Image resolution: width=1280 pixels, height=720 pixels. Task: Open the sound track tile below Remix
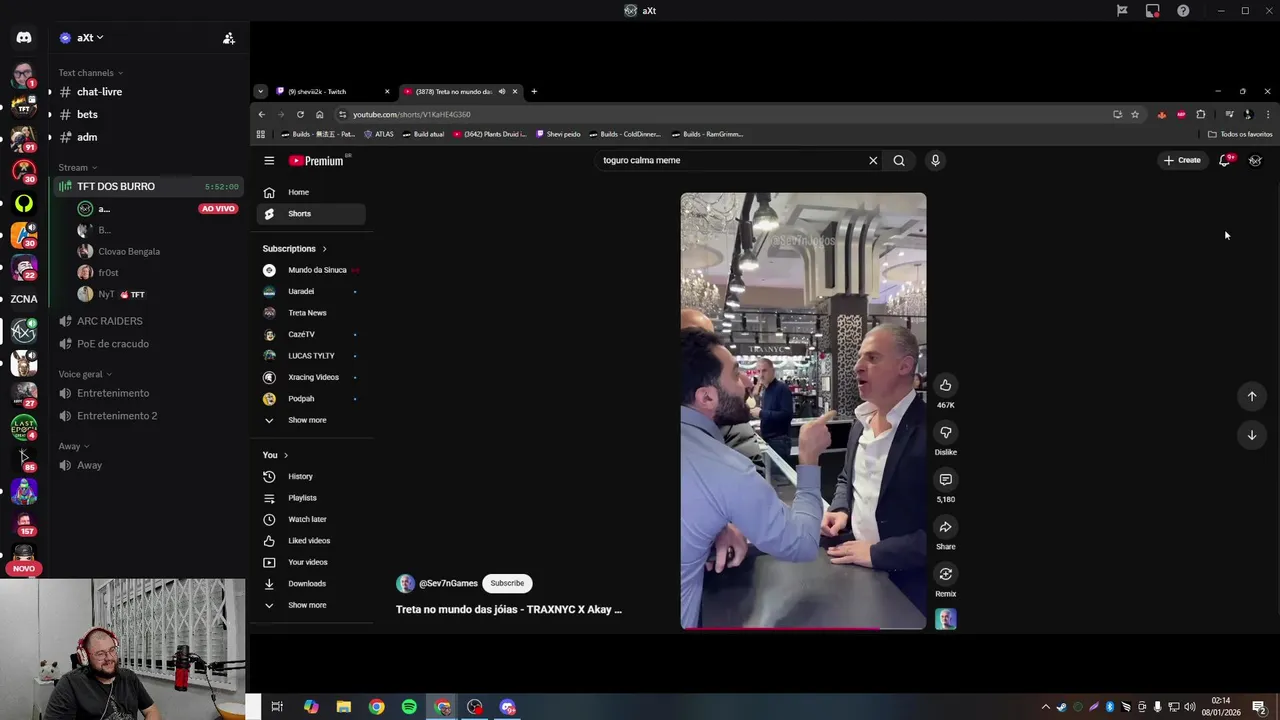[945, 619]
